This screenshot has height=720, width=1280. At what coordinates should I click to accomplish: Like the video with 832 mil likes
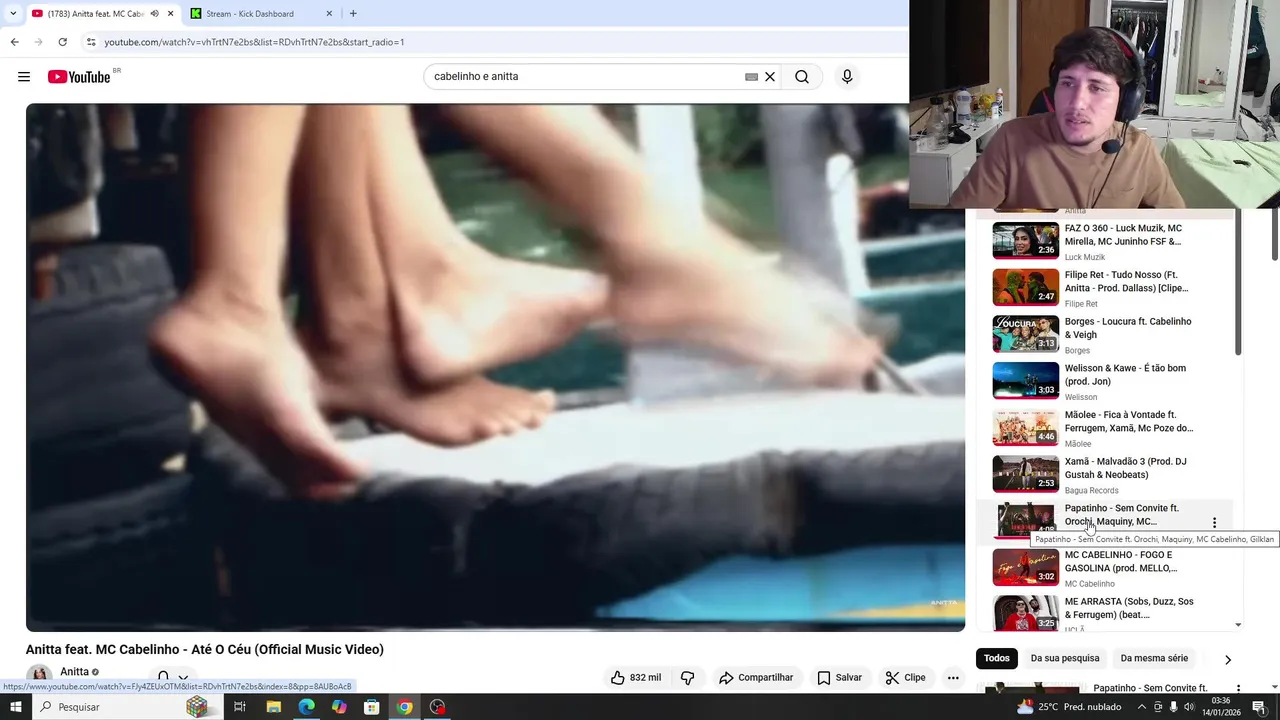pyautogui.click(x=636, y=677)
